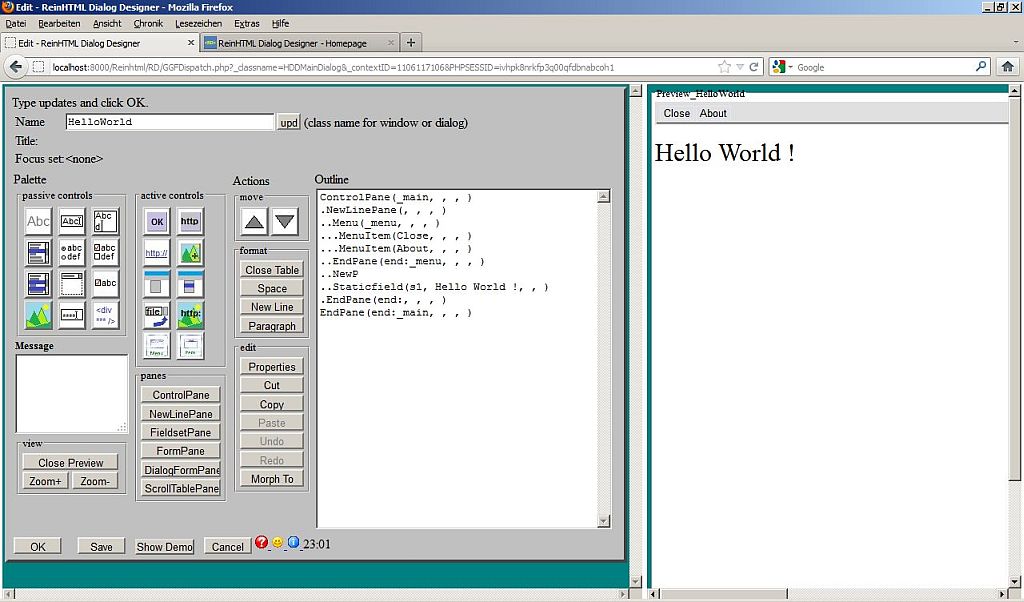Click the move up arrow button

(x=255, y=222)
